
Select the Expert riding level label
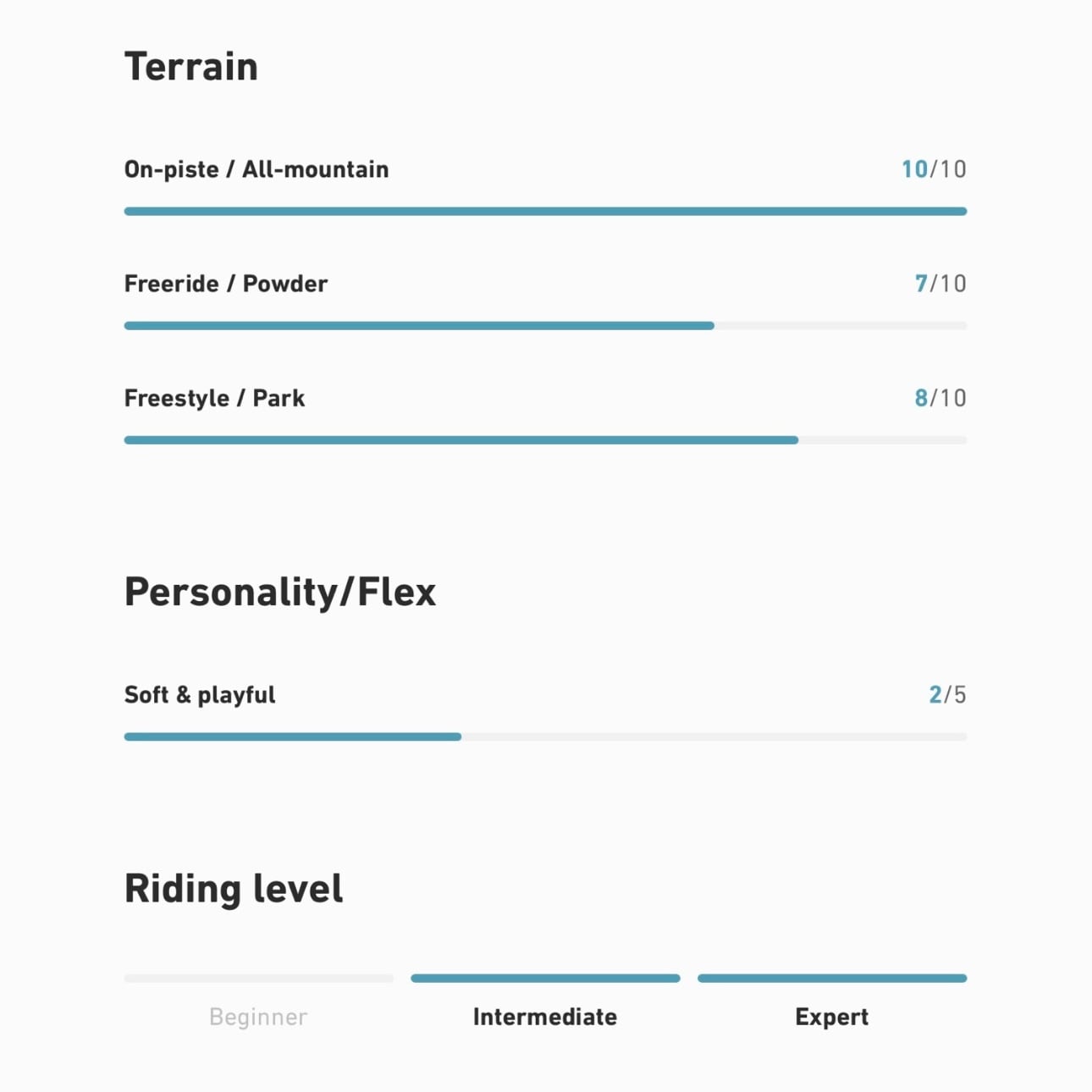[831, 1017]
